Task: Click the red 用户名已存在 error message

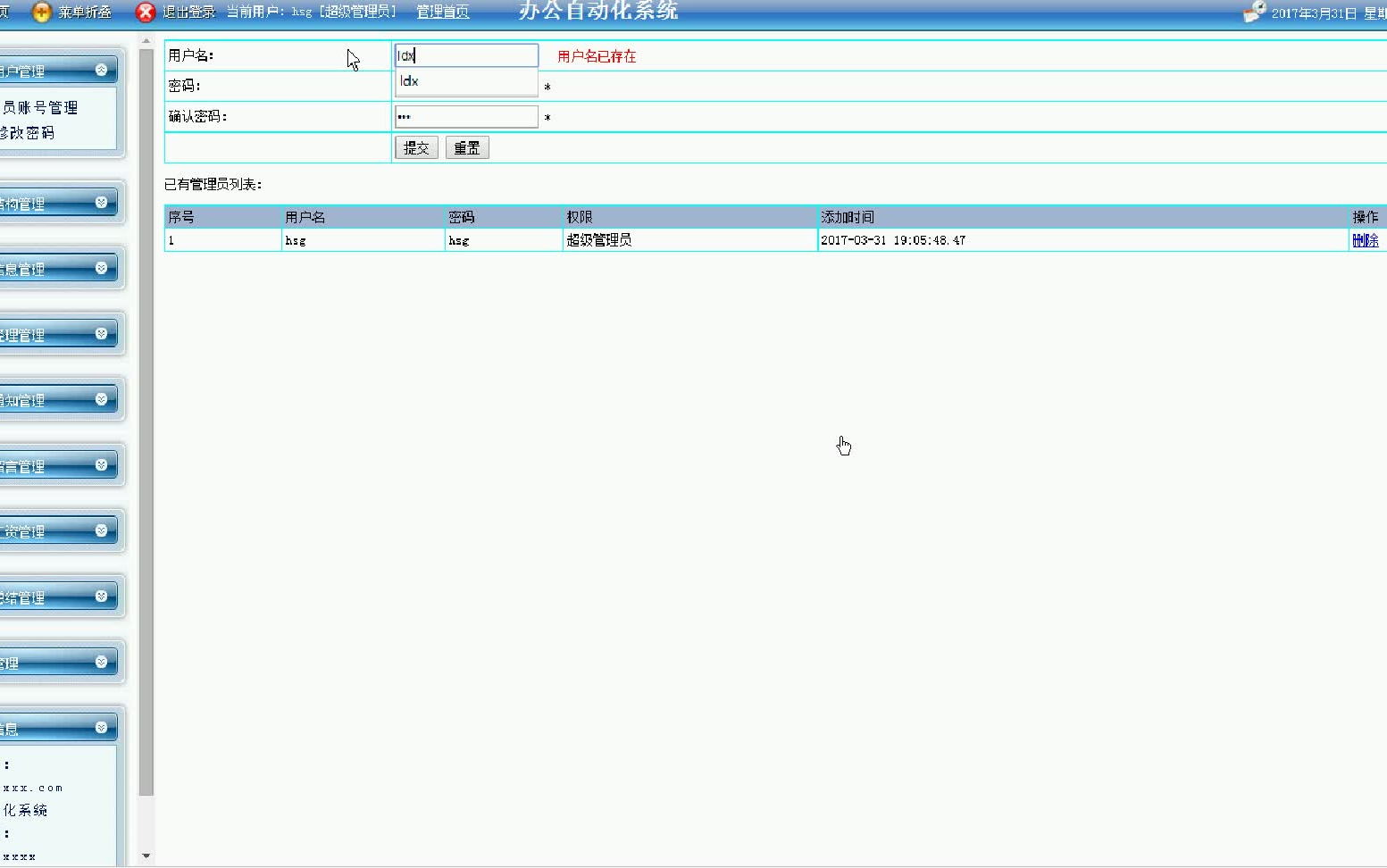Action: tap(597, 56)
